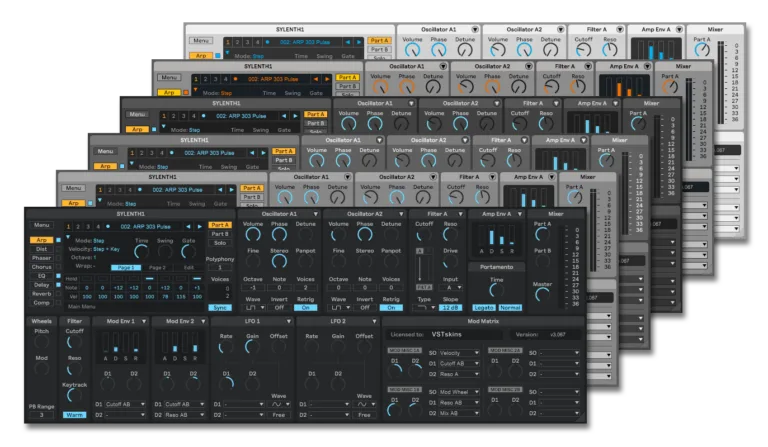The height and width of the screenshot is (447, 768).
Task: Click Menu button in rearmost light-skin window
Action: (x=201, y=41)
